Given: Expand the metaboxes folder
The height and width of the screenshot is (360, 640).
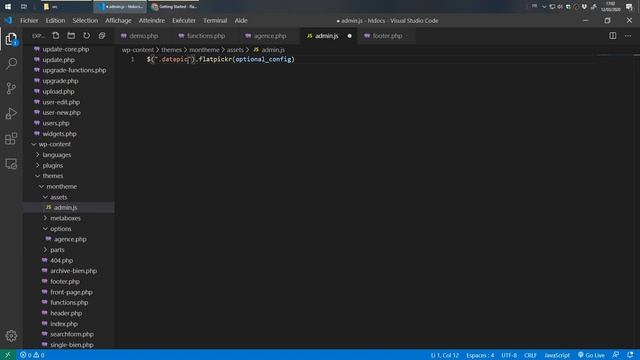Looking at the screenshot, I should click(65, 218).
